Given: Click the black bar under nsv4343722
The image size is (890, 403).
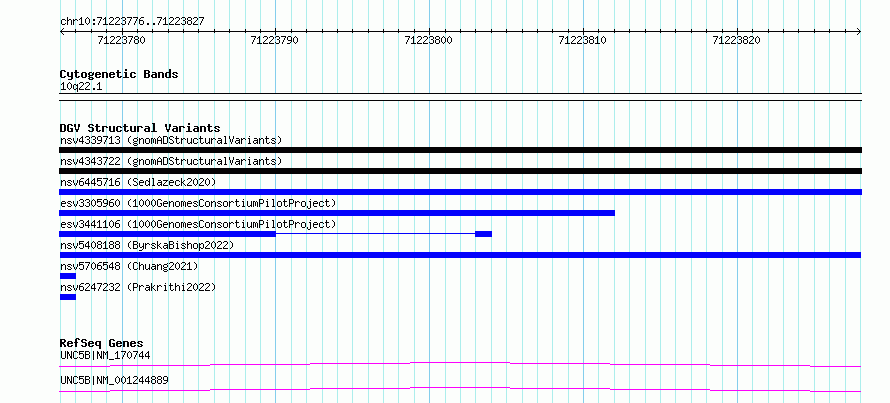Looking at the screenshot, I should pos(460,171).
